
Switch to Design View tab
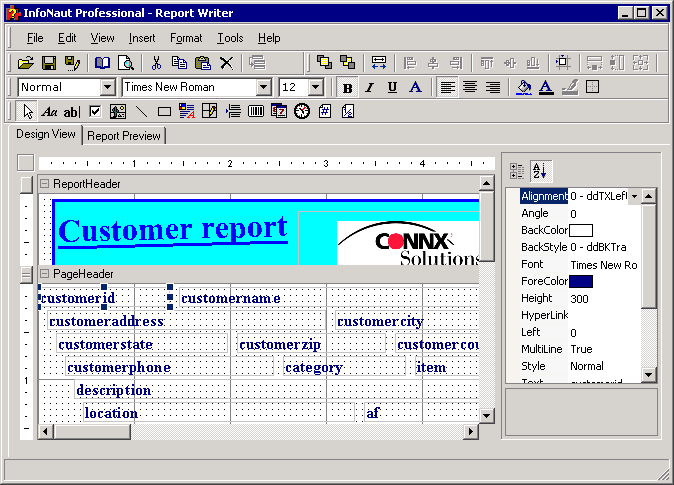(x=46, y=134)
